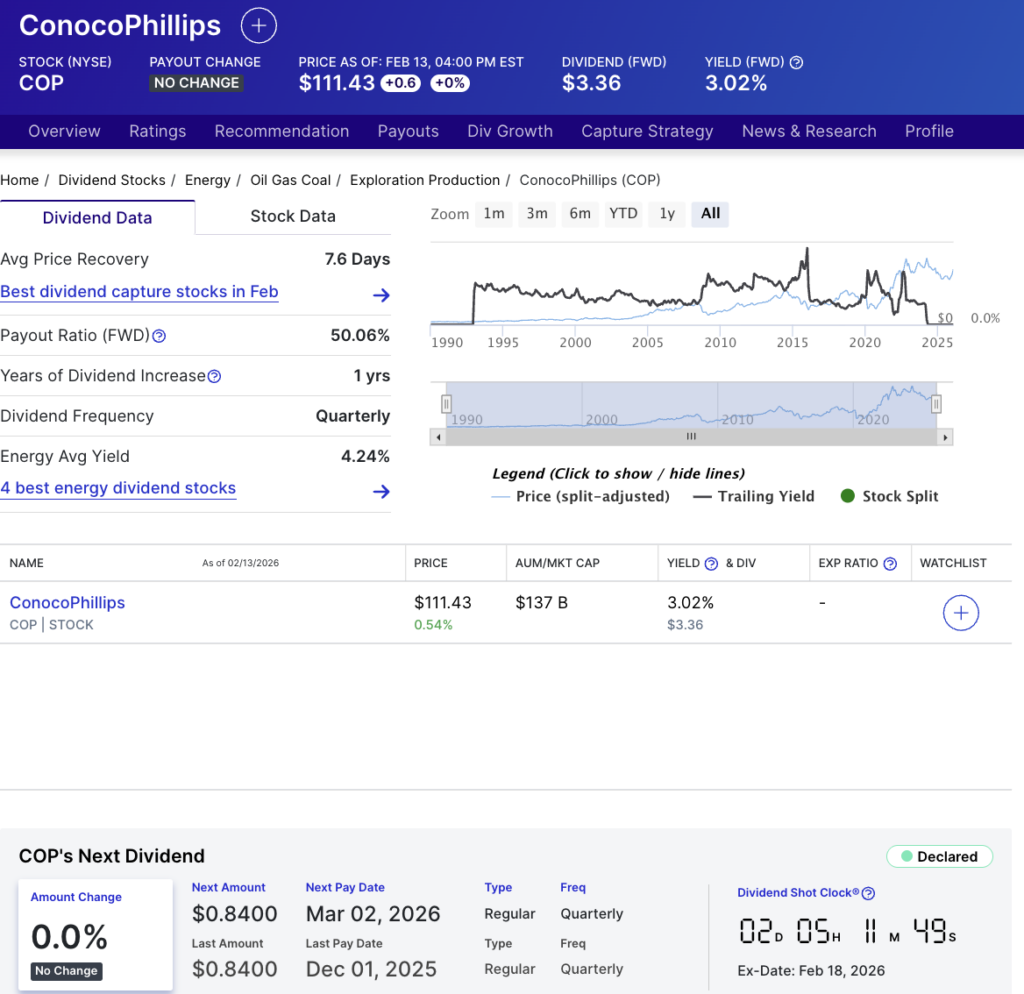This screenshot has height=994, width=1024.
Task: Click the Yield (FWD) help icon
Action: coord(796,62)
